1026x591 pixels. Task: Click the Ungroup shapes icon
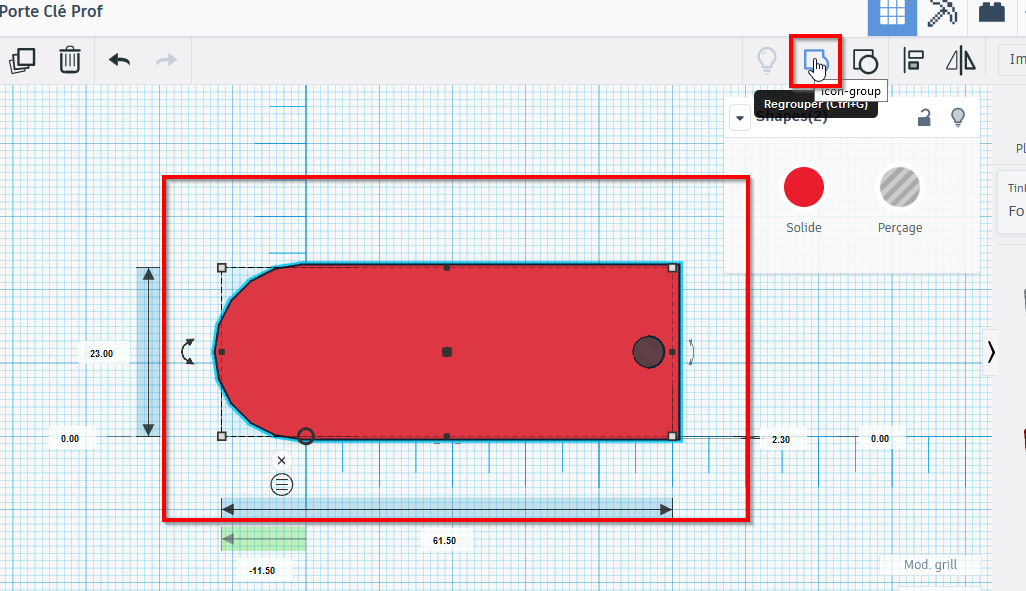[865, 62]
